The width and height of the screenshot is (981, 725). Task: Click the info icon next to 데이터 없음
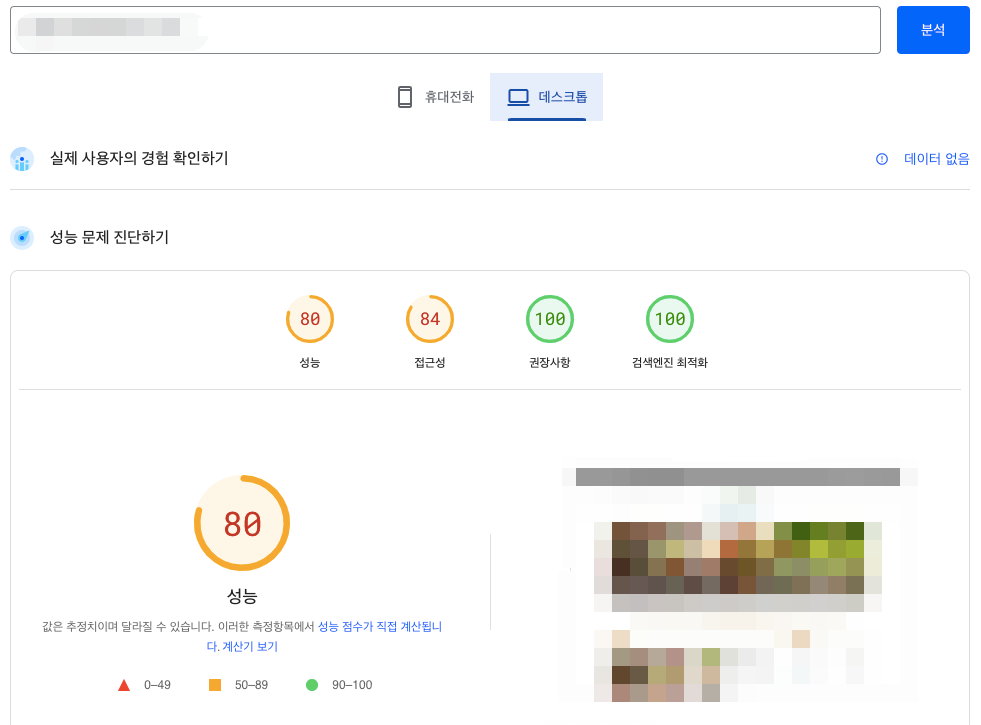point(880,159)
